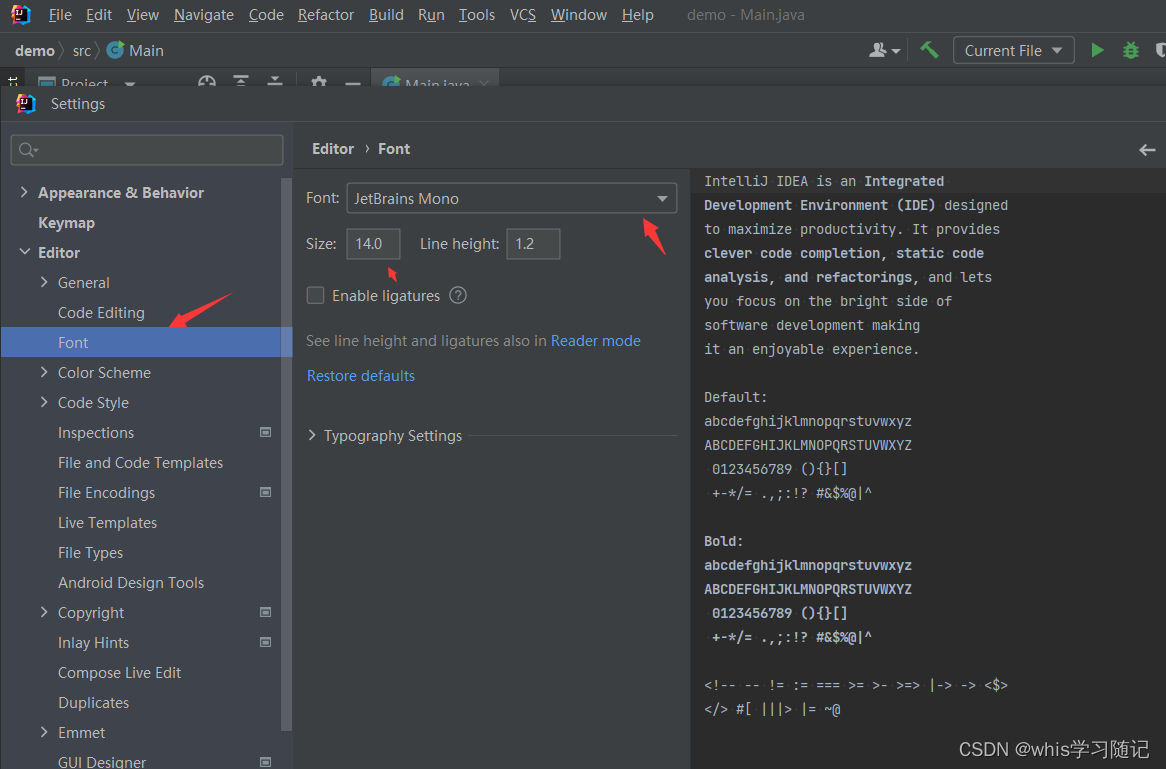Click the Main class icon in breadcrumb
This screenshot has width=1166, height=769.
click(115, 50)
